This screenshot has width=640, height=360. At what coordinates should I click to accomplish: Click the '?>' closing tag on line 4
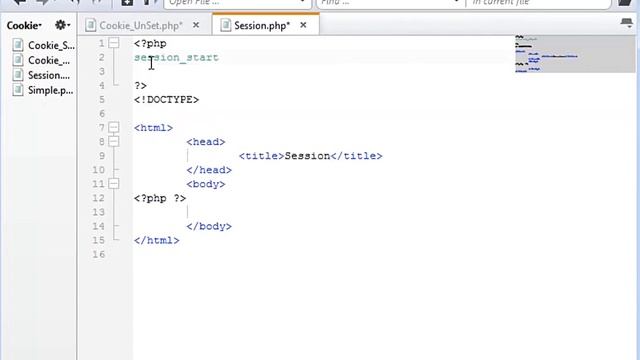pyautogui.click(x=140, y=86)
